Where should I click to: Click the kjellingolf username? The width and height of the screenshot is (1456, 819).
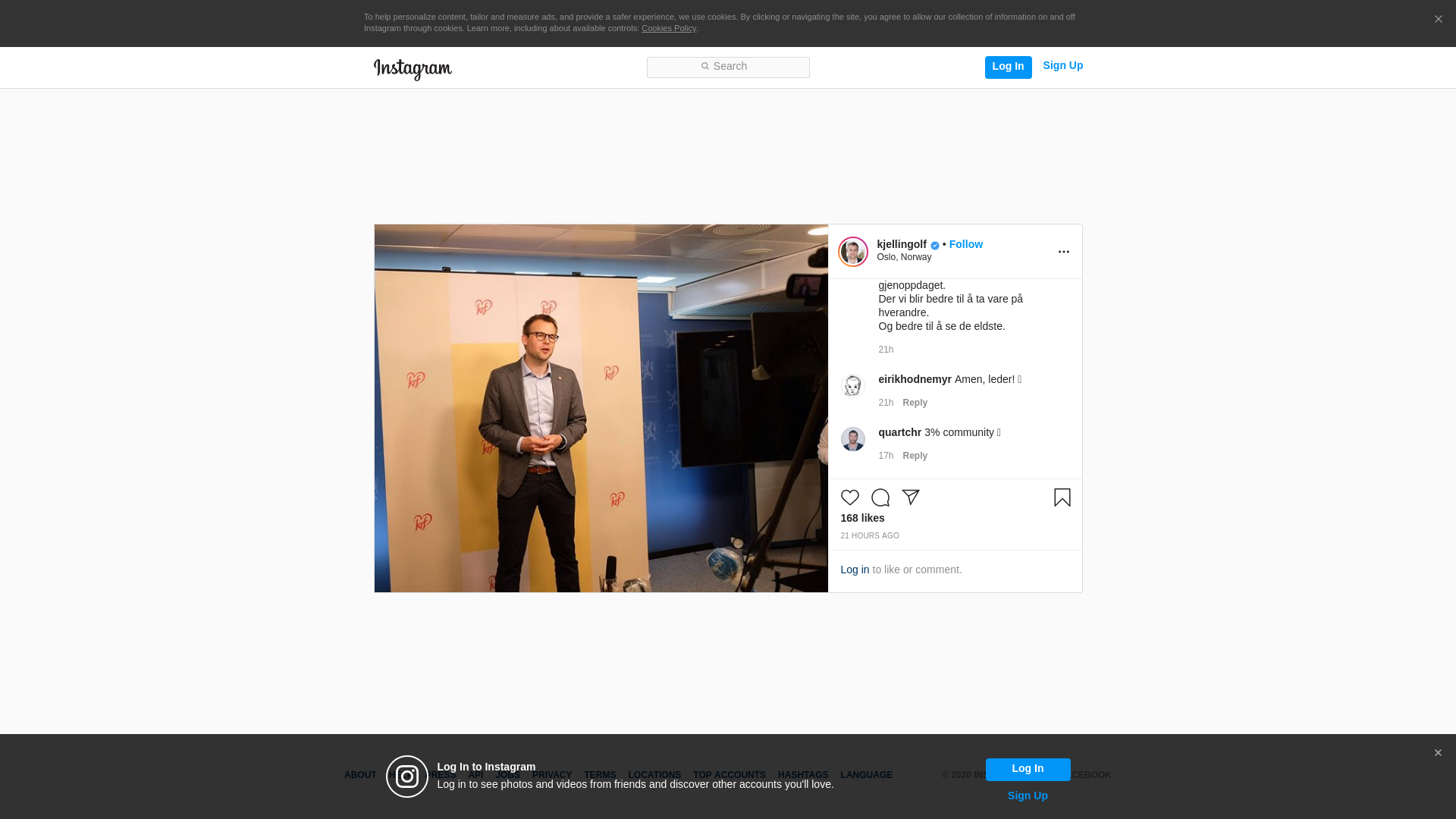pos(902,244)
